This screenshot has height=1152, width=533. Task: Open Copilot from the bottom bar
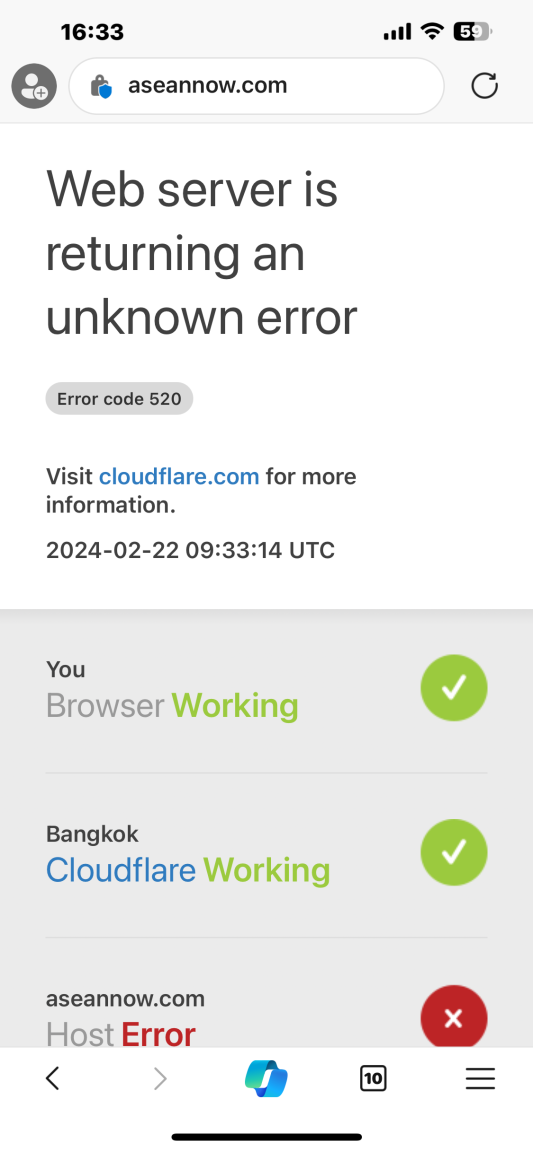[x=266, y=1079]
